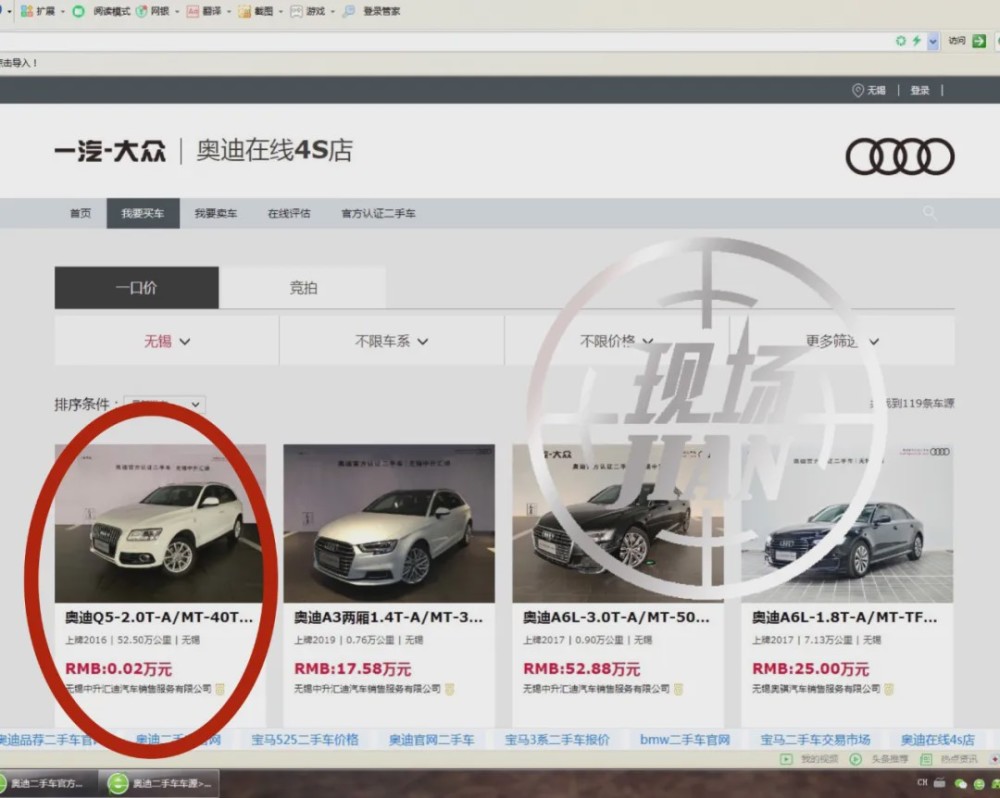Click the search magnifier in navigation bar

coord(930,212)
